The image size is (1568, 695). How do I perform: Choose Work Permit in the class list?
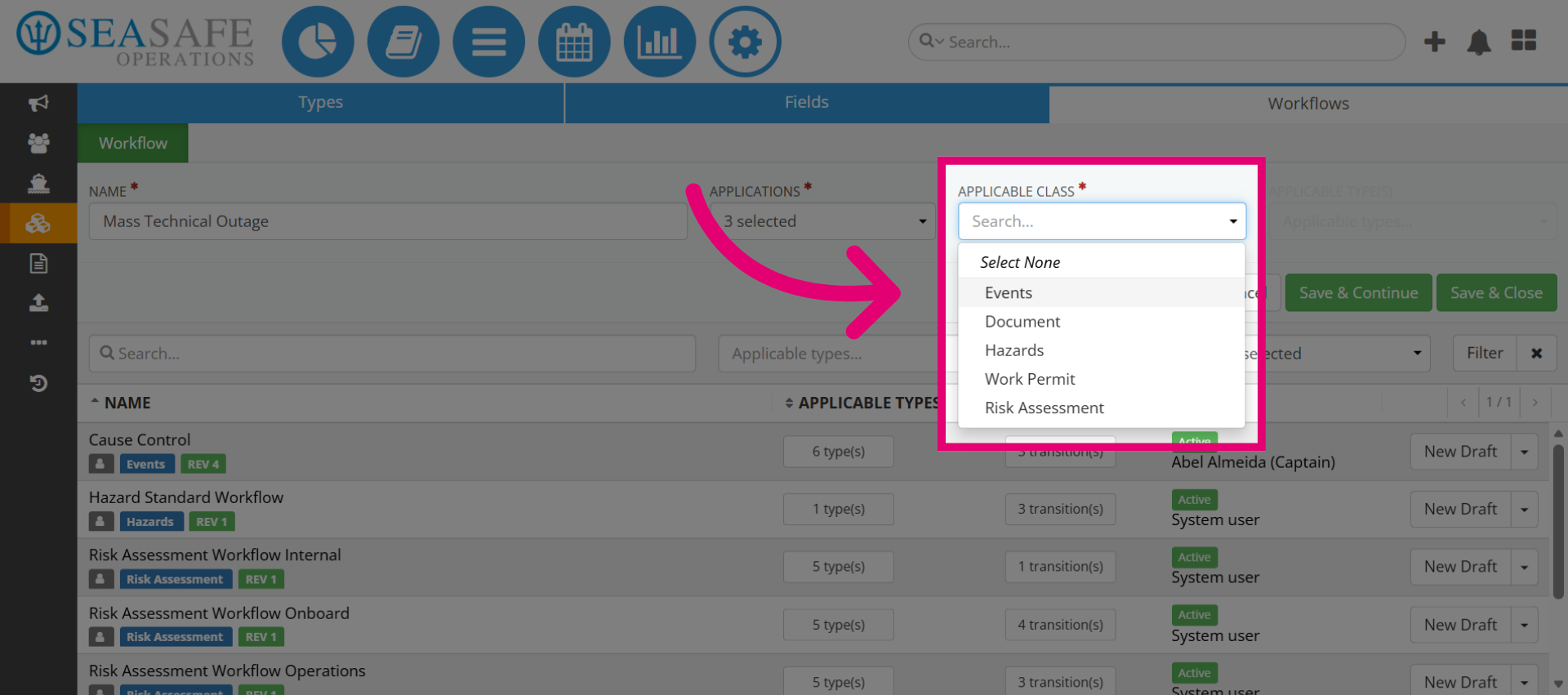click(1102, 379)
